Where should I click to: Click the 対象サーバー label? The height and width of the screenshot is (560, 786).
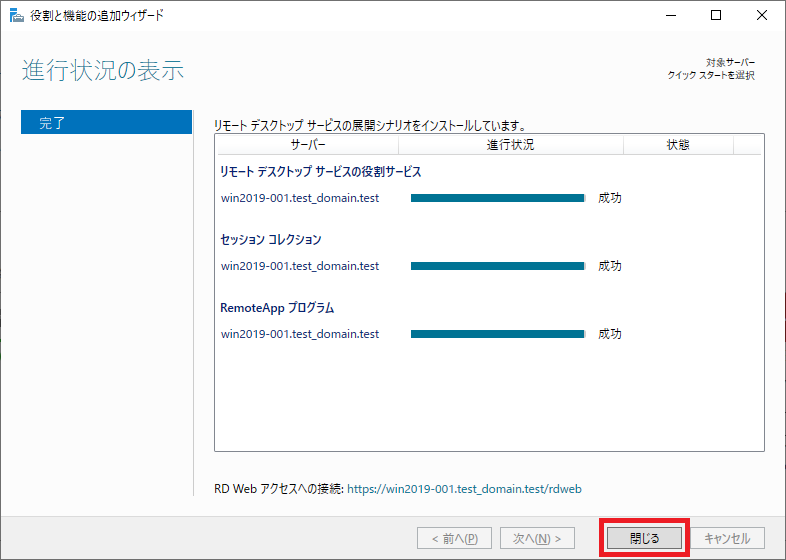[730, 63]
